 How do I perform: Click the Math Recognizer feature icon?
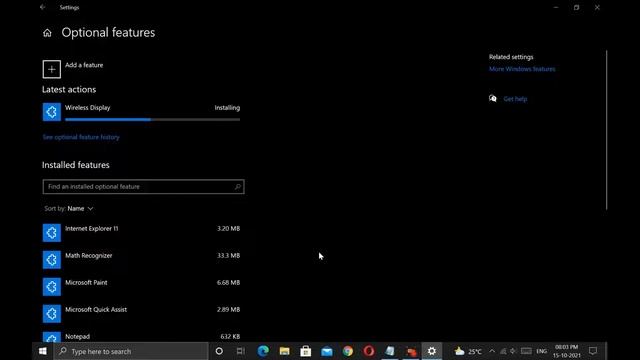pyautogui.click(x=51, y=260)
